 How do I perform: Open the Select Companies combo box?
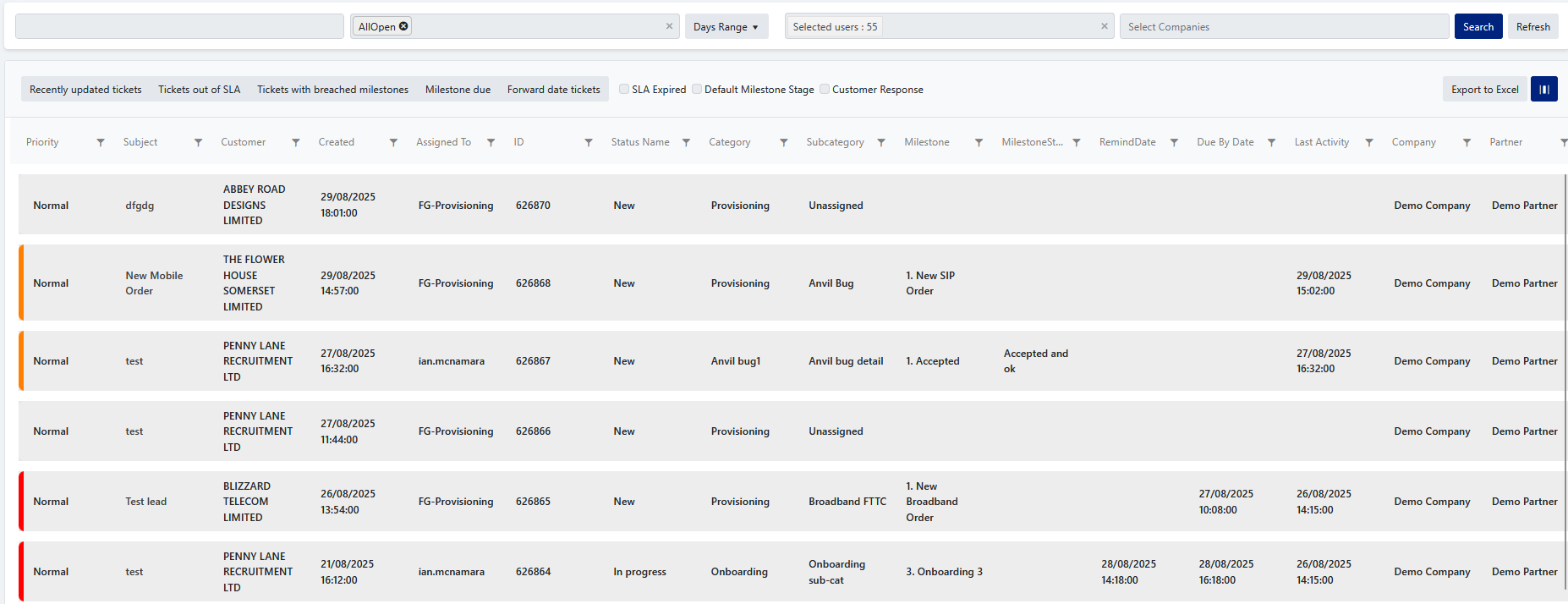point(1283,27)
